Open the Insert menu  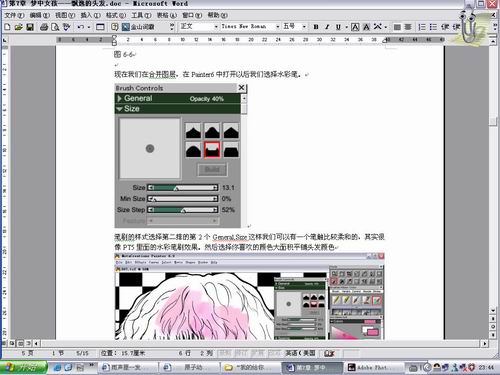click(x=90, y=15)
